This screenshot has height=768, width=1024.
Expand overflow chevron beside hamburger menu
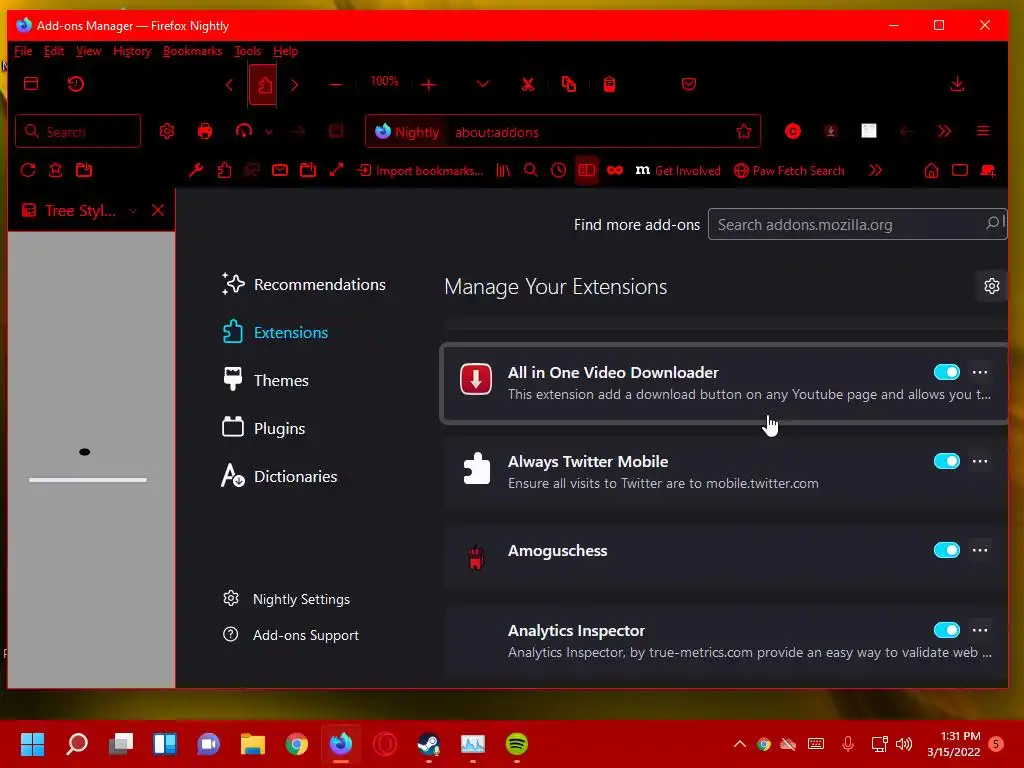[944, 131]
